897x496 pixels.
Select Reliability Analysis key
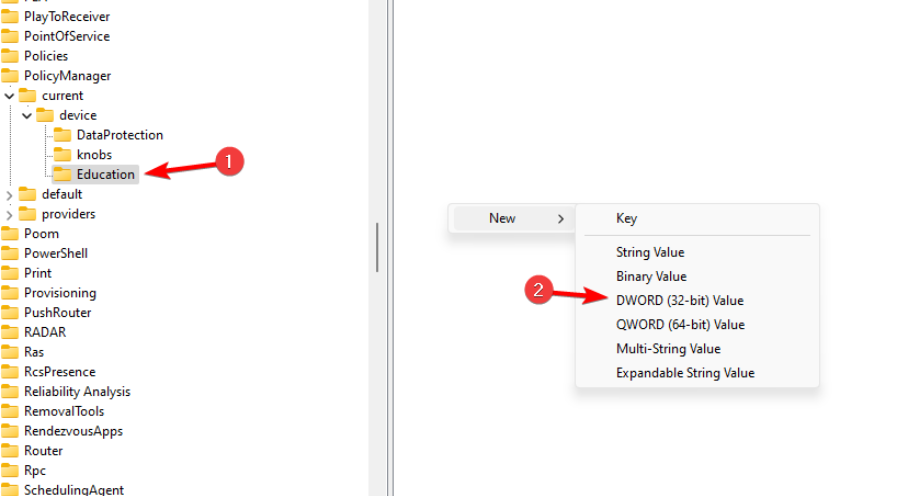[x=77, y=392]
